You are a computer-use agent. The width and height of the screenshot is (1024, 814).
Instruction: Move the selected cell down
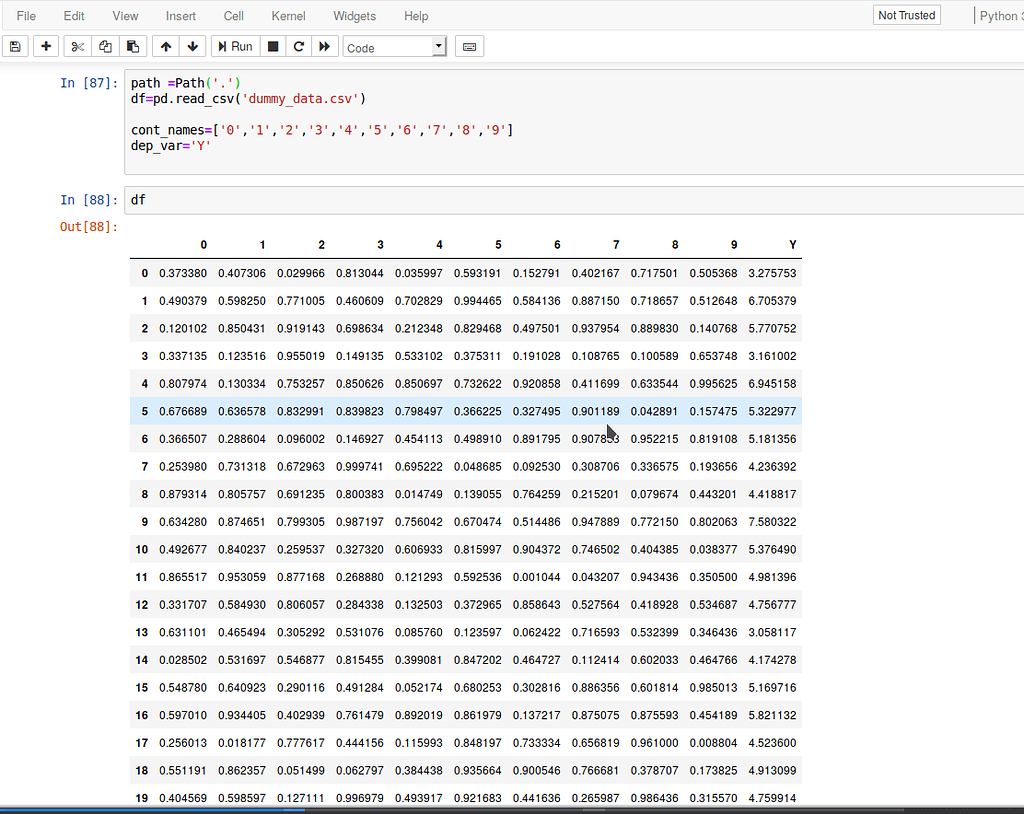pos(191,46)
